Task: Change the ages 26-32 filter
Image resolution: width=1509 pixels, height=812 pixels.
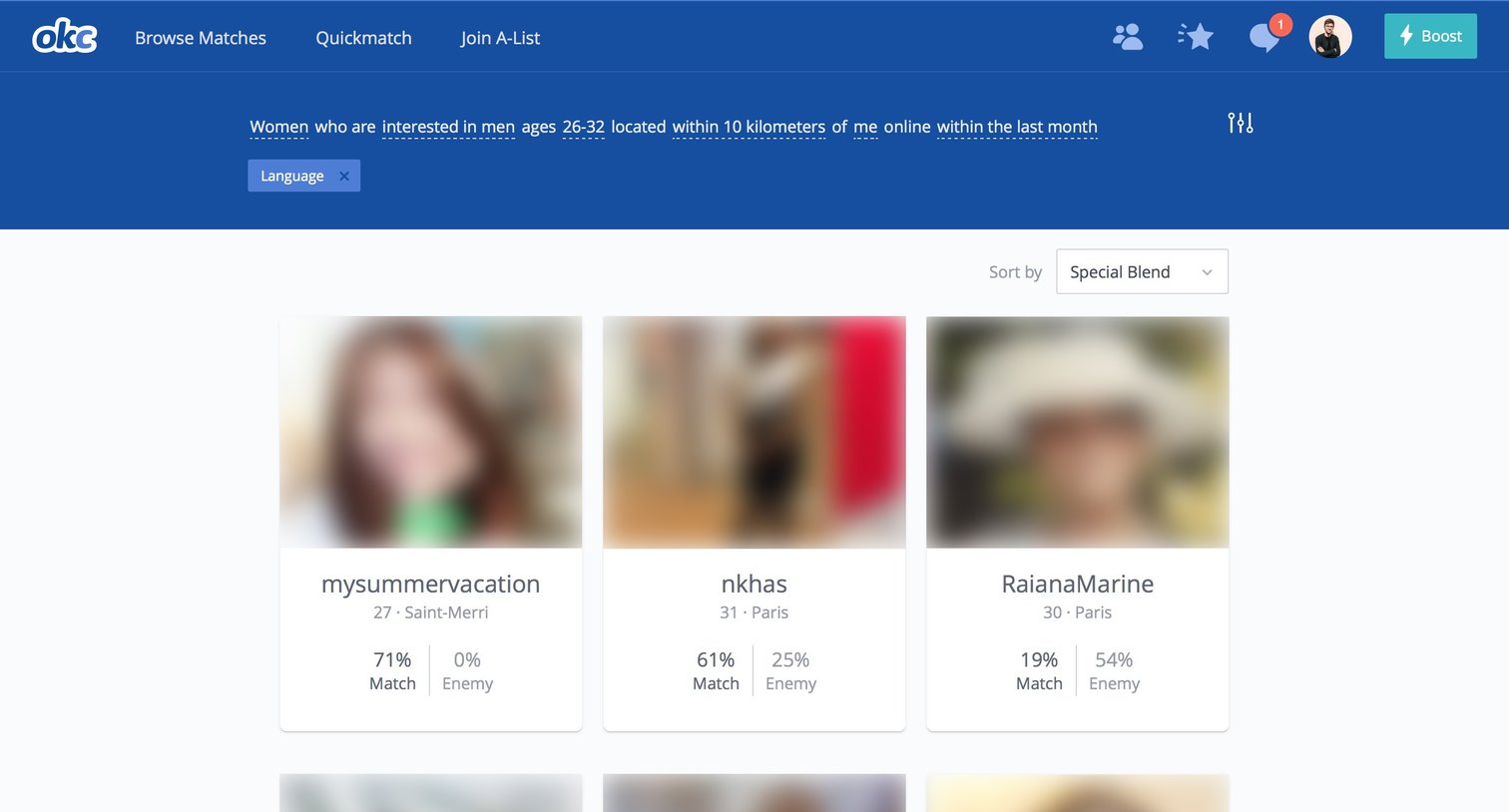Action: (583, 127)
